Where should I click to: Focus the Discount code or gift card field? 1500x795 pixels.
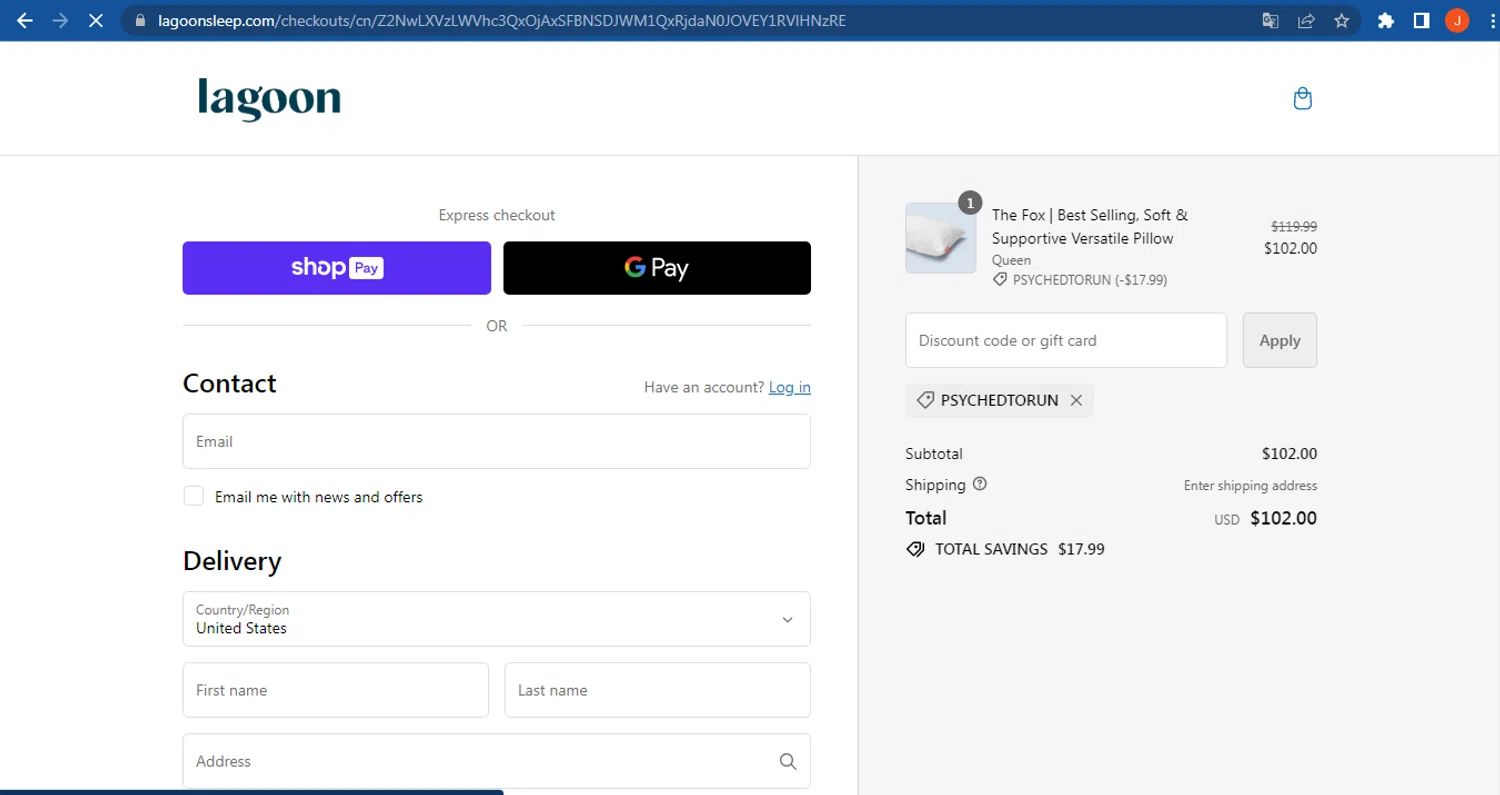[1066, 340]
